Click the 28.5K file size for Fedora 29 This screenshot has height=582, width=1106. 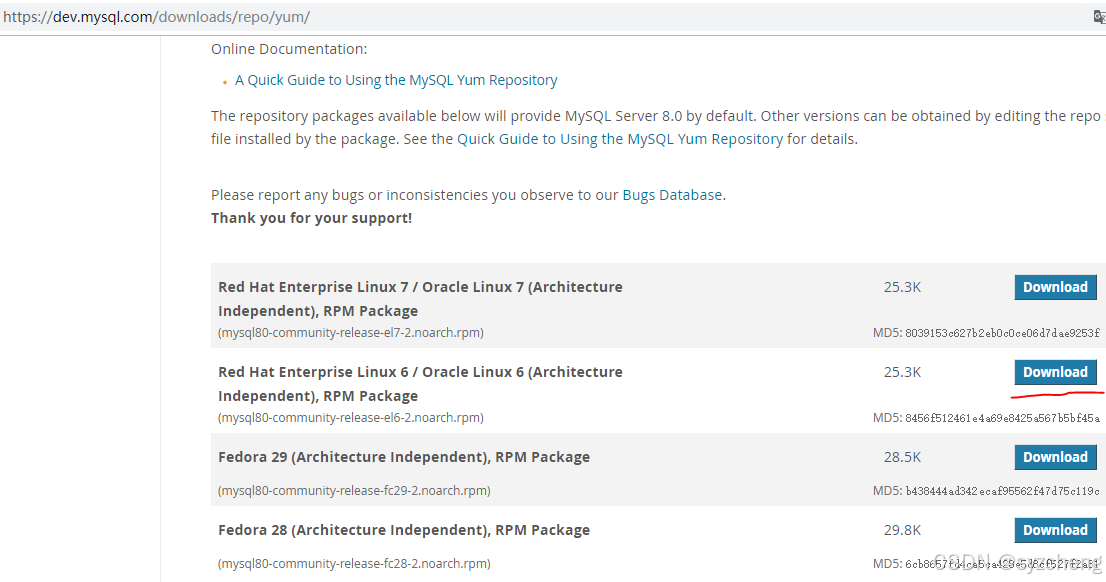click(902, 457)
